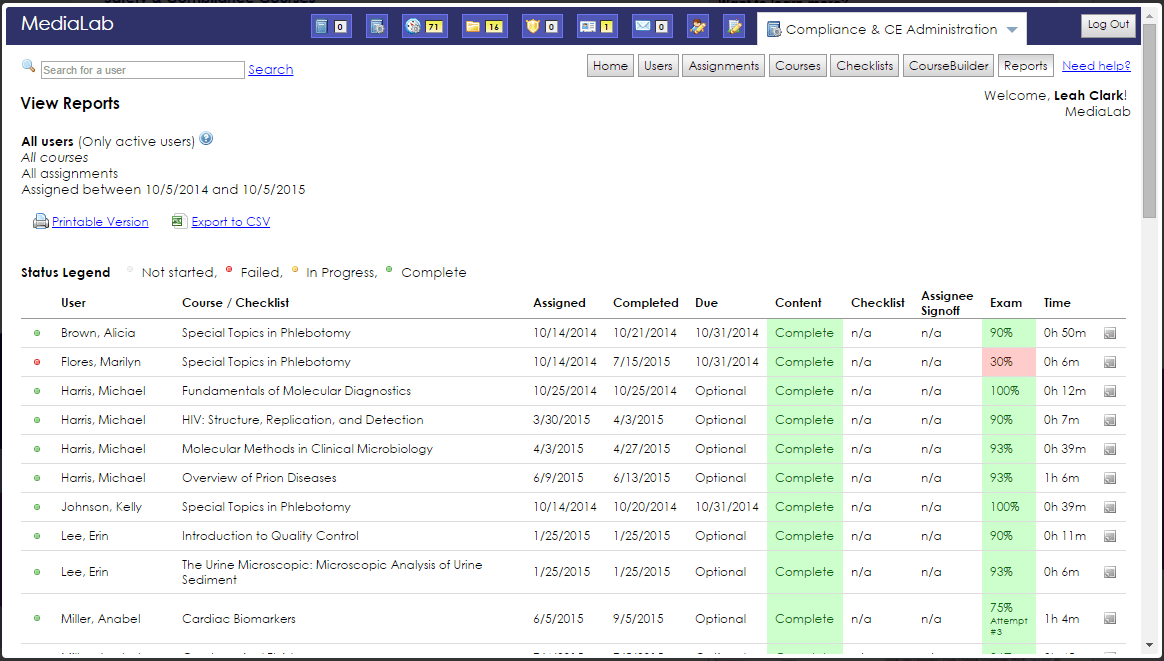Open the Need help? link
Screen dimensions: 1164x661
pos(1096,65)
